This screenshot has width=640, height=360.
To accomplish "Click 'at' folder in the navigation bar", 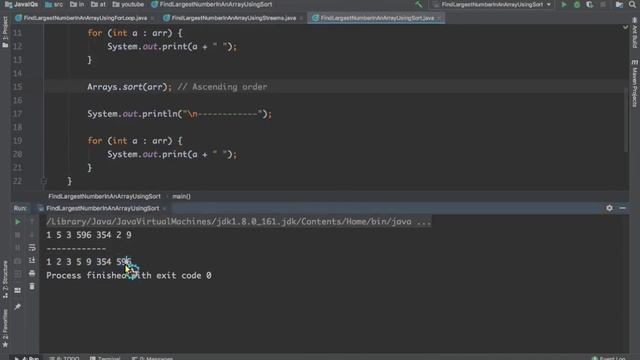I will pyautogui.click(x=98, y=4).
